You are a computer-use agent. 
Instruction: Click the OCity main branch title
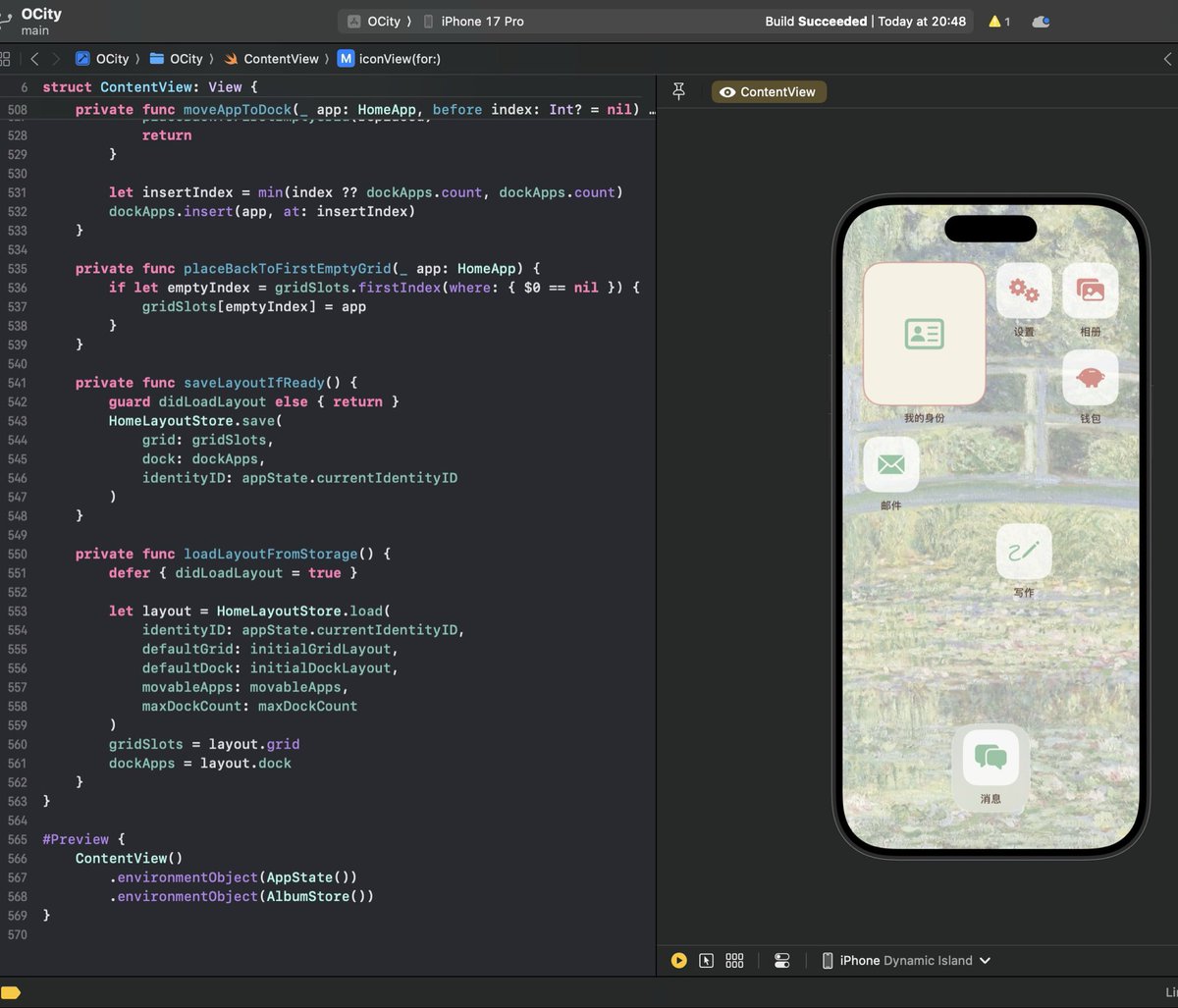click(41, 22)
